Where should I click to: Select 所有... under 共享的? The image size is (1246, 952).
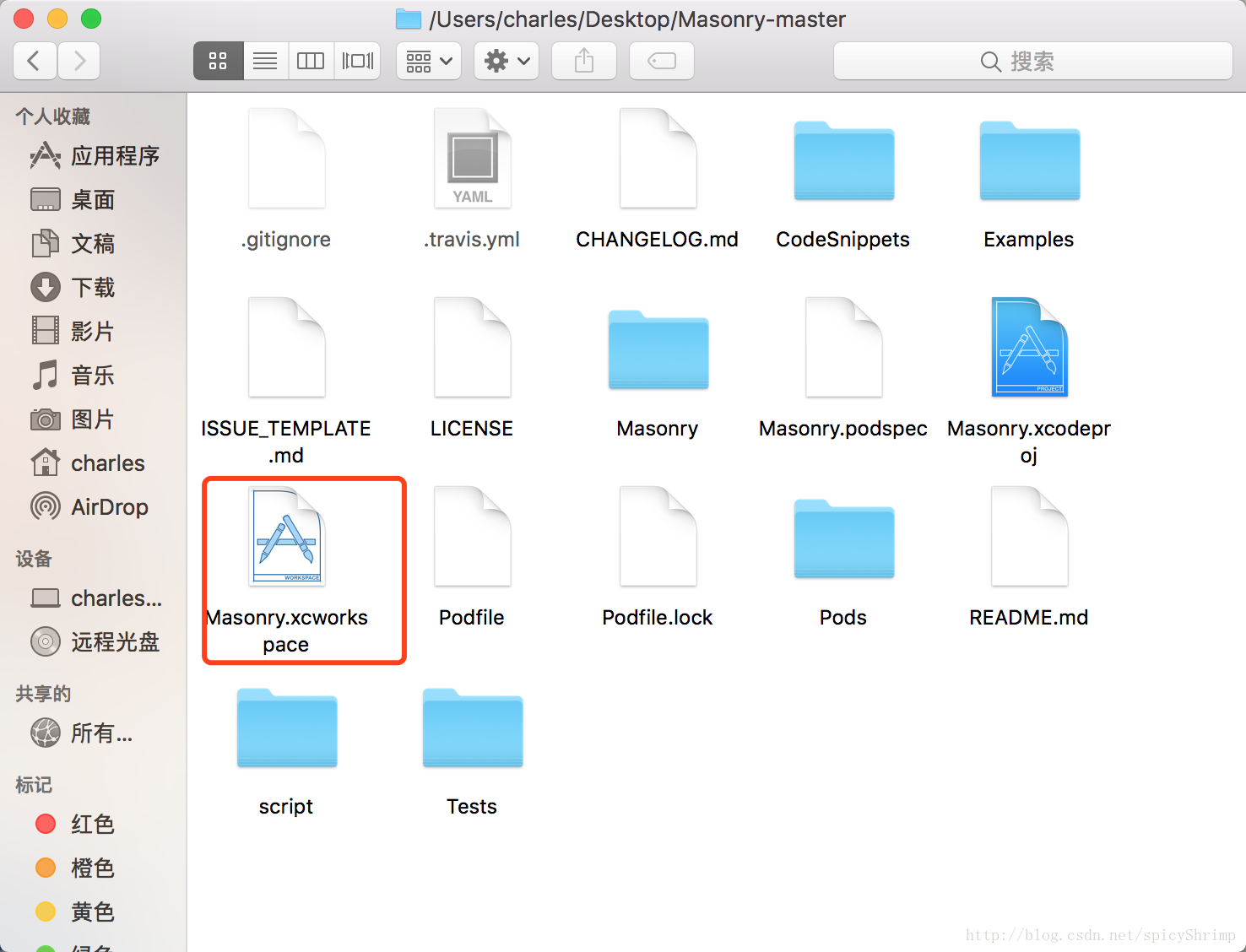tap(95, 733)
